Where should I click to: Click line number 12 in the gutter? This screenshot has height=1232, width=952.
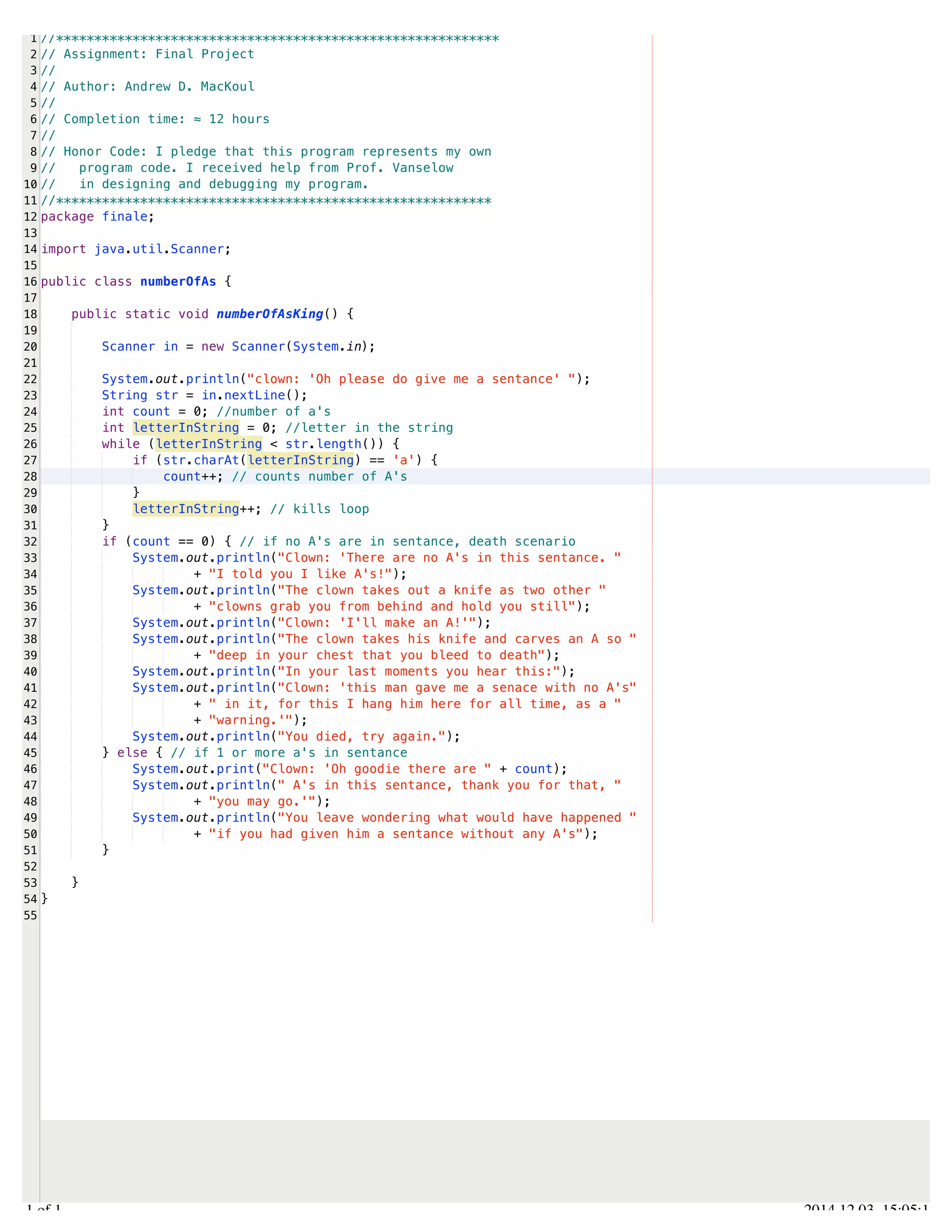coord(31,217)
